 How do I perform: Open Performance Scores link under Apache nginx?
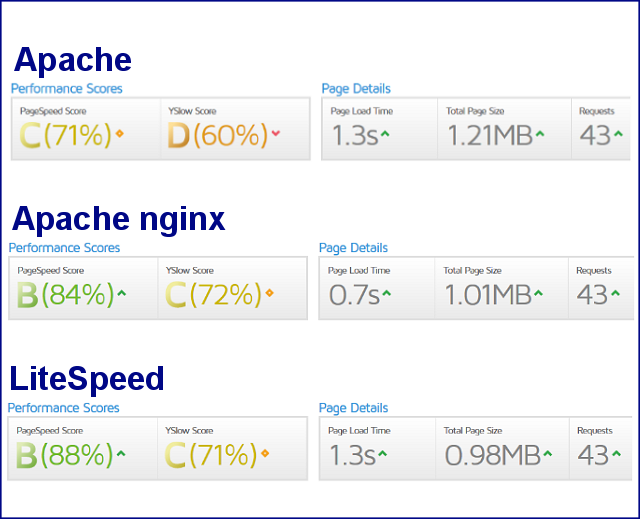[x=64, y=248]
